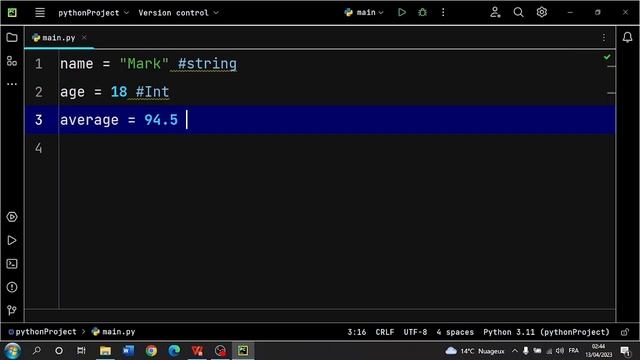
Task: Switch the FRA input language
Action: tap(573, 351)
